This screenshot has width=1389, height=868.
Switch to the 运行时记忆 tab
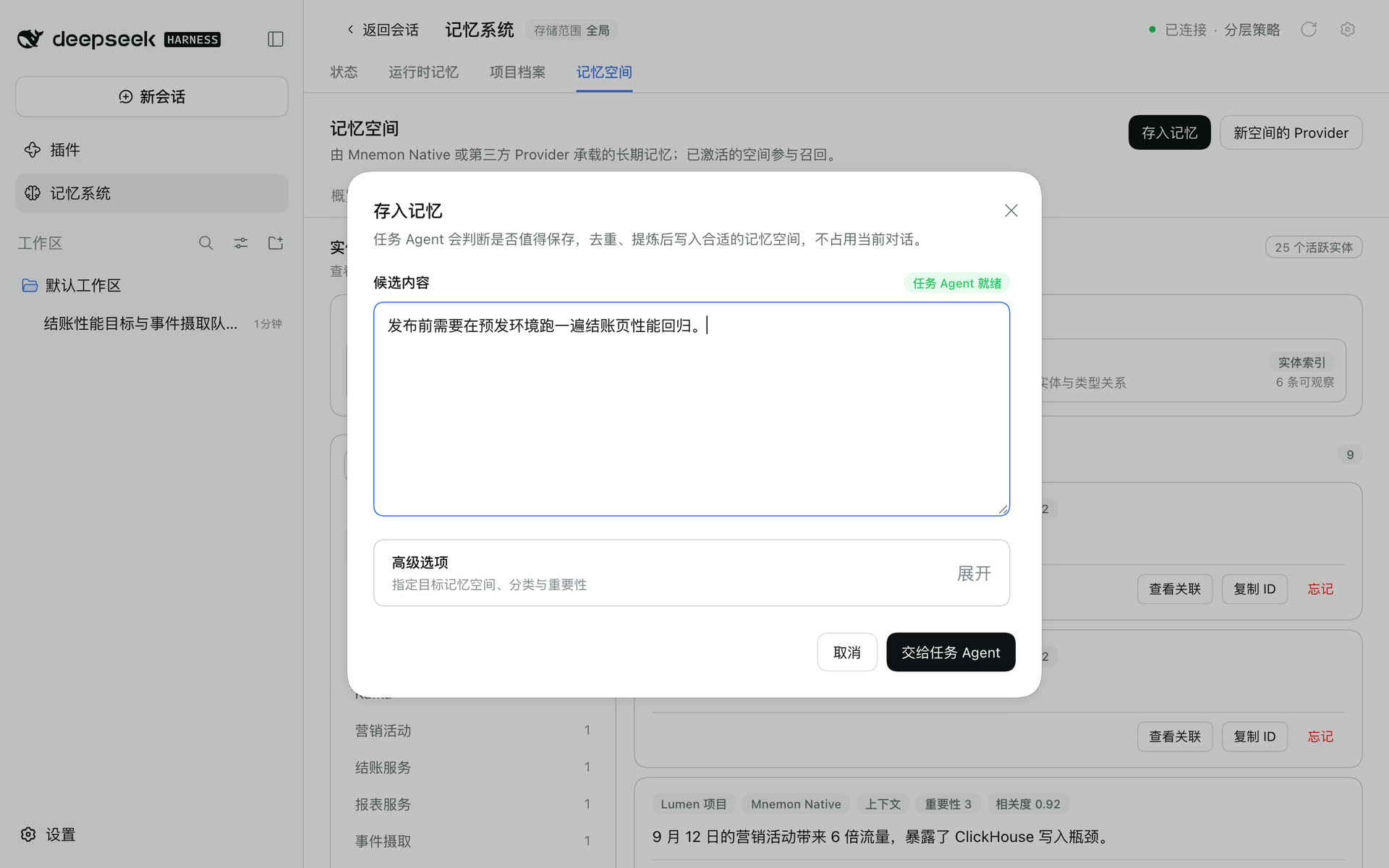[423, 72]
